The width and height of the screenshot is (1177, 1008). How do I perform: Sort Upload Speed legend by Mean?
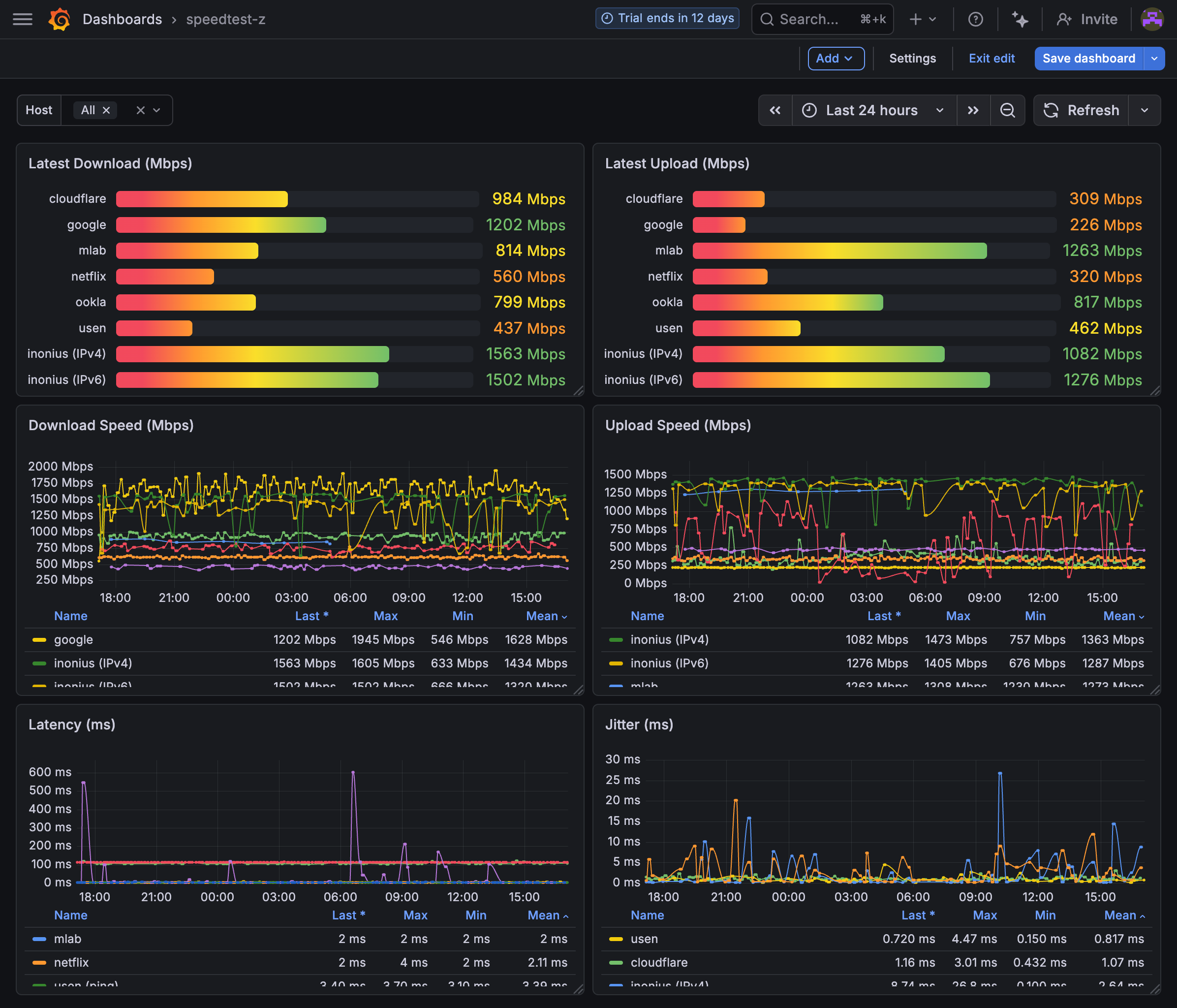coord(1123,616)
